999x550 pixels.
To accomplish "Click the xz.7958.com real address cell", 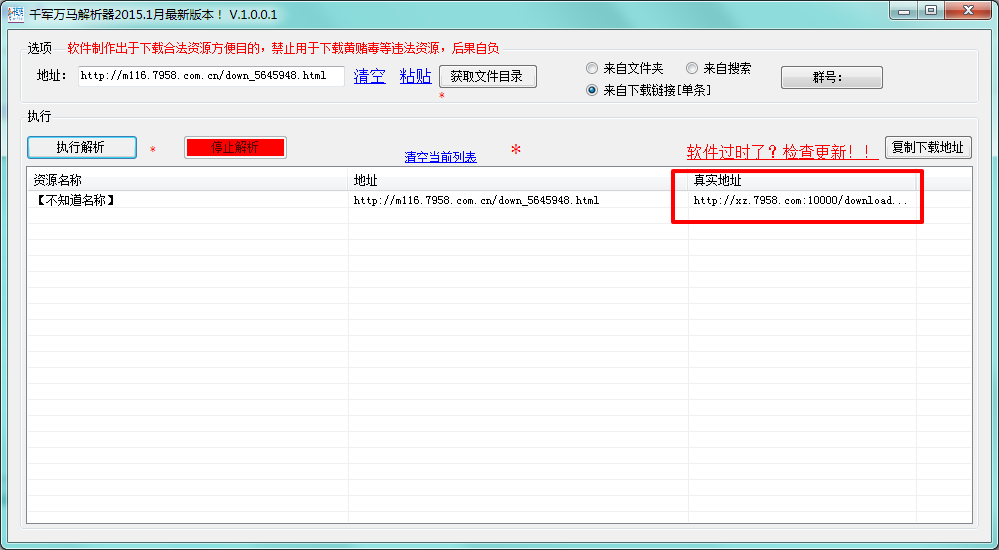I will coord(800,200).
